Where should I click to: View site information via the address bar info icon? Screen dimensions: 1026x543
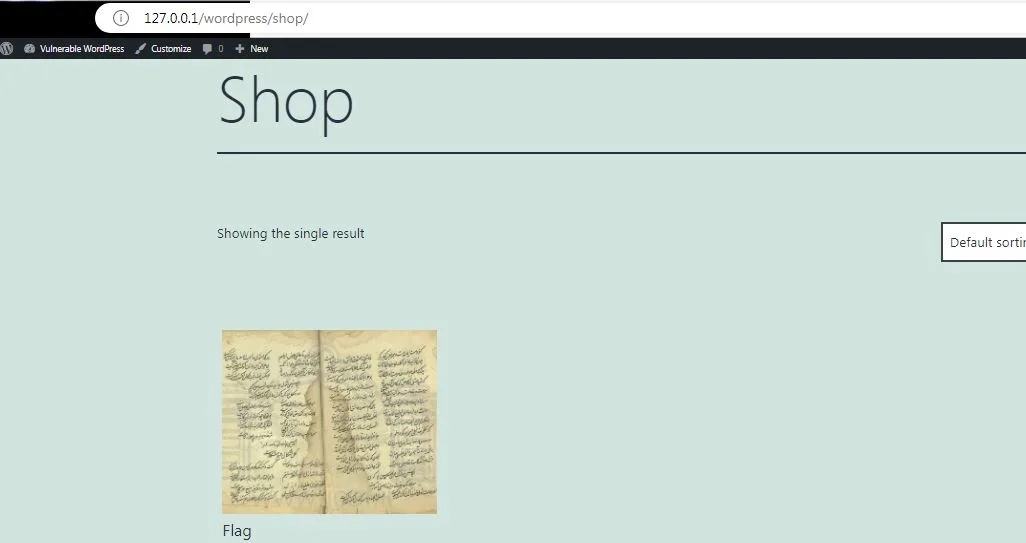121,18
